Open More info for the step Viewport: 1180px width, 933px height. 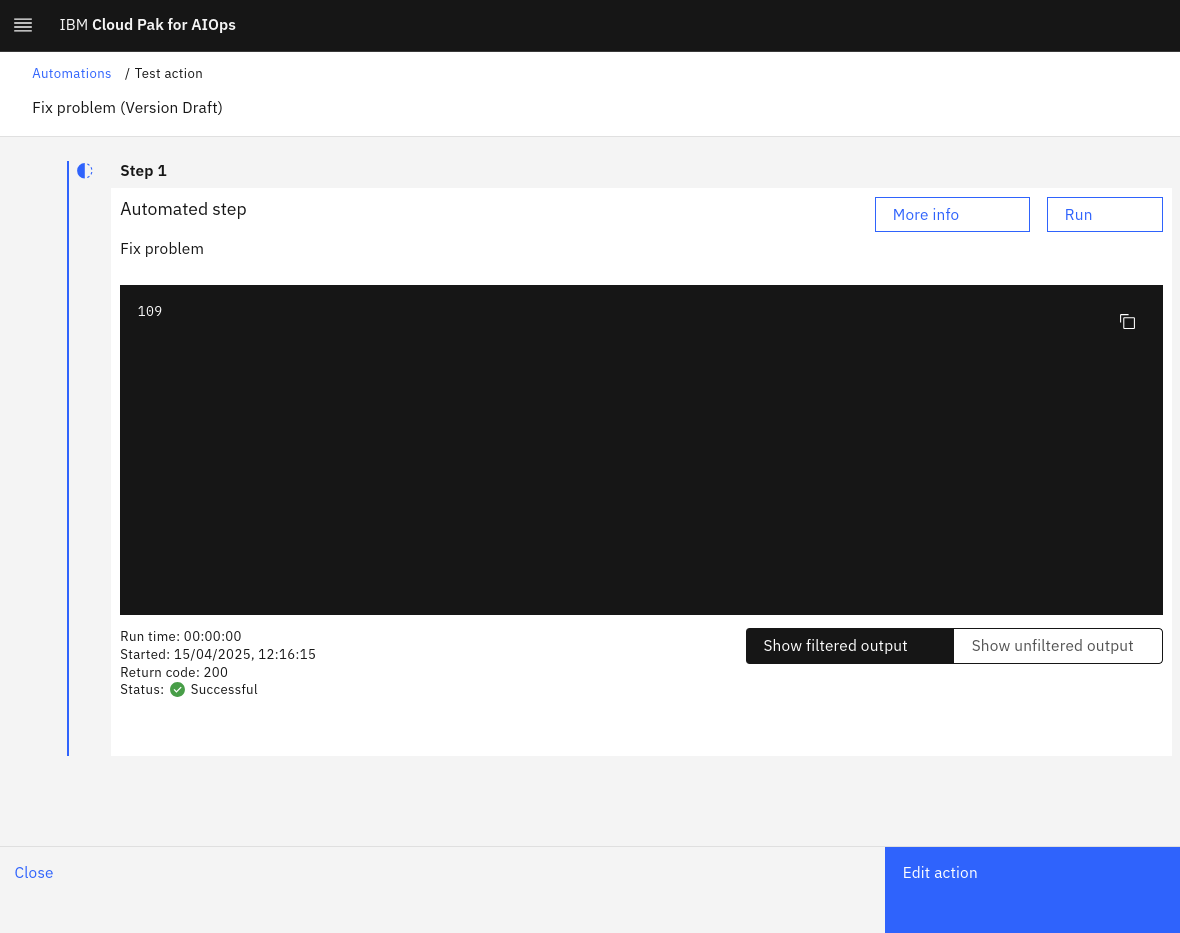point(952,214)
